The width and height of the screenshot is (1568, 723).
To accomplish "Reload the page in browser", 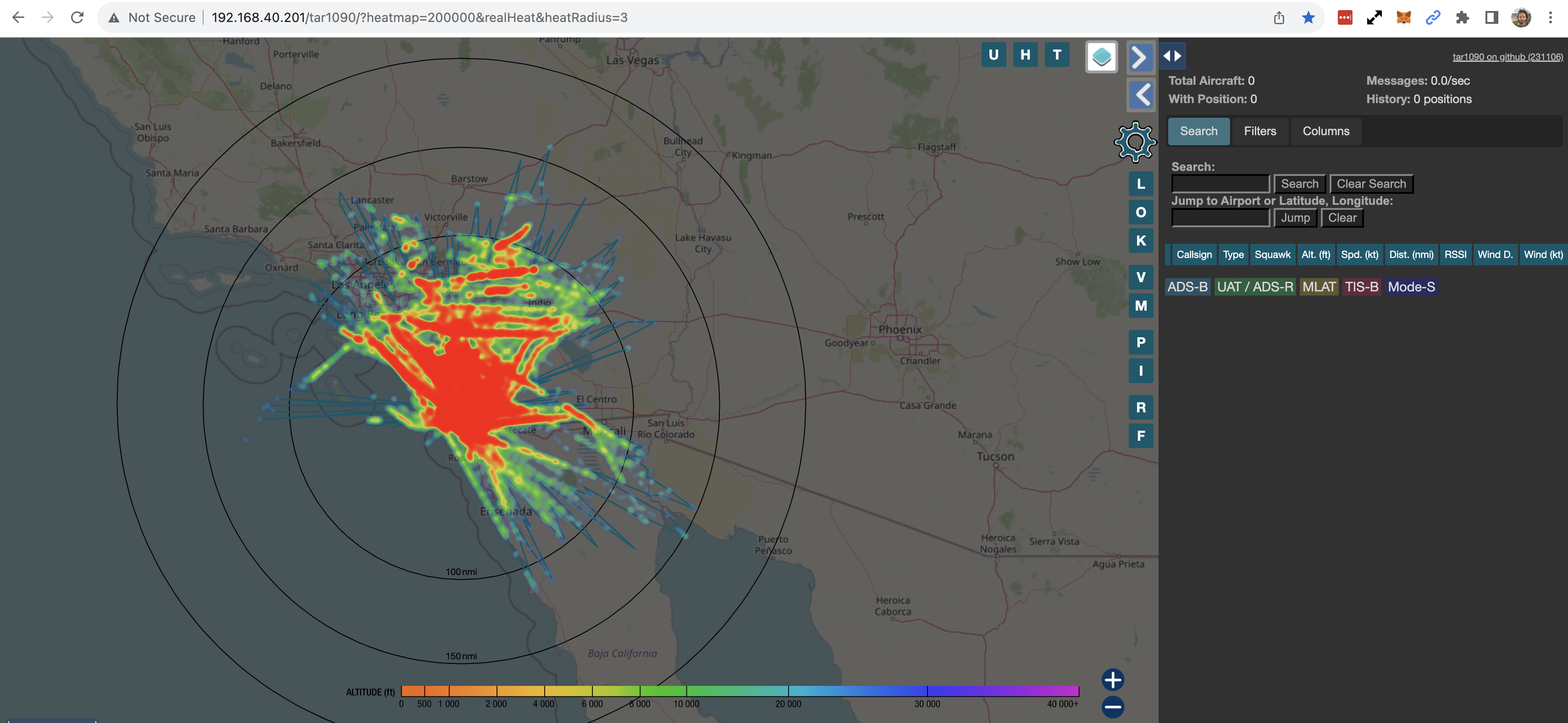I will pos(77,17).
